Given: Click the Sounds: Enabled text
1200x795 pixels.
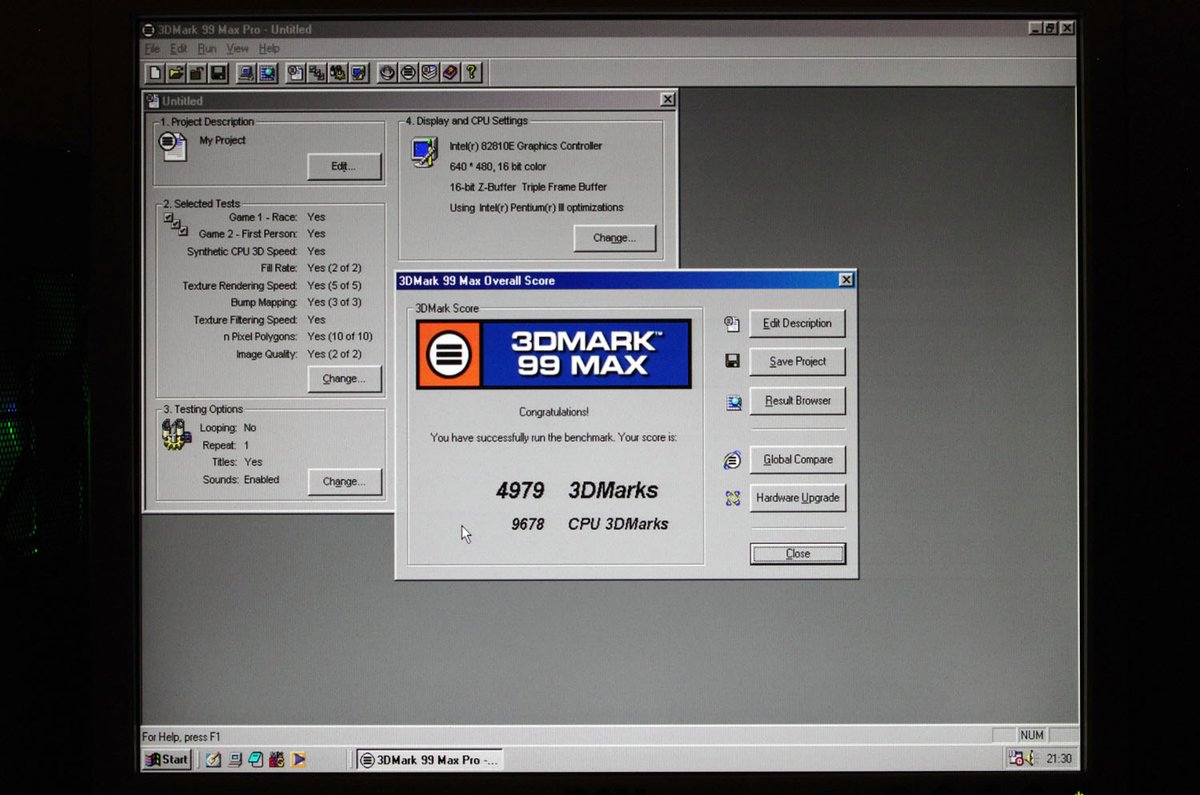Looking at the screenshot, I should 241,479.
